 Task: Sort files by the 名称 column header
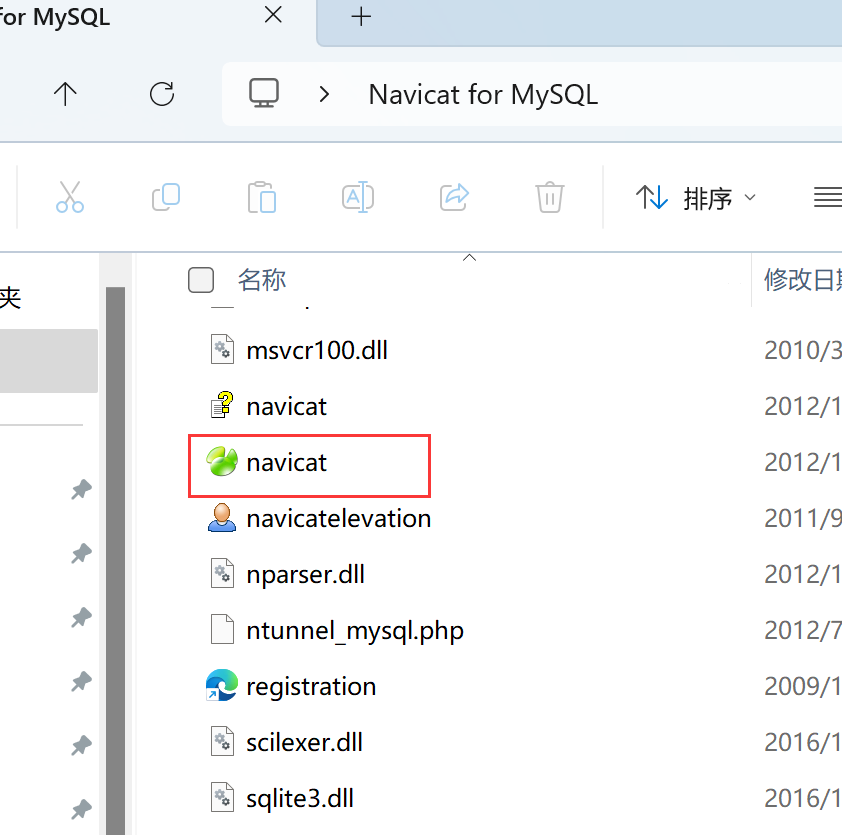pyautogui.click(x=262, y=280)
